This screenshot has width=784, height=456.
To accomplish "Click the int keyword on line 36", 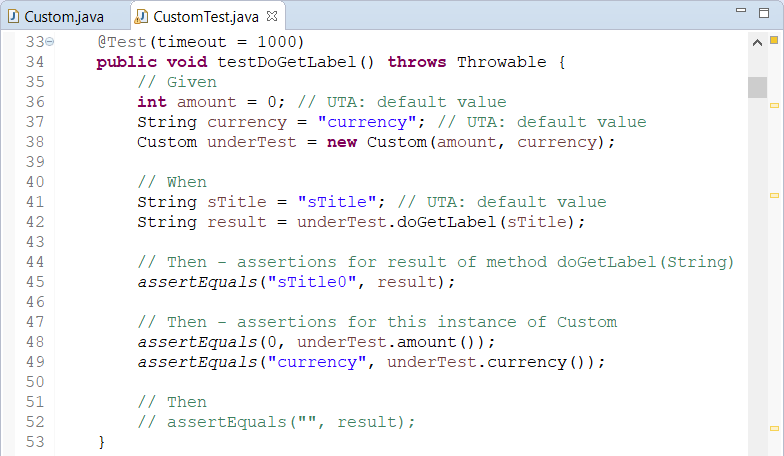I will pyautogui.click(x=152, y=102).
